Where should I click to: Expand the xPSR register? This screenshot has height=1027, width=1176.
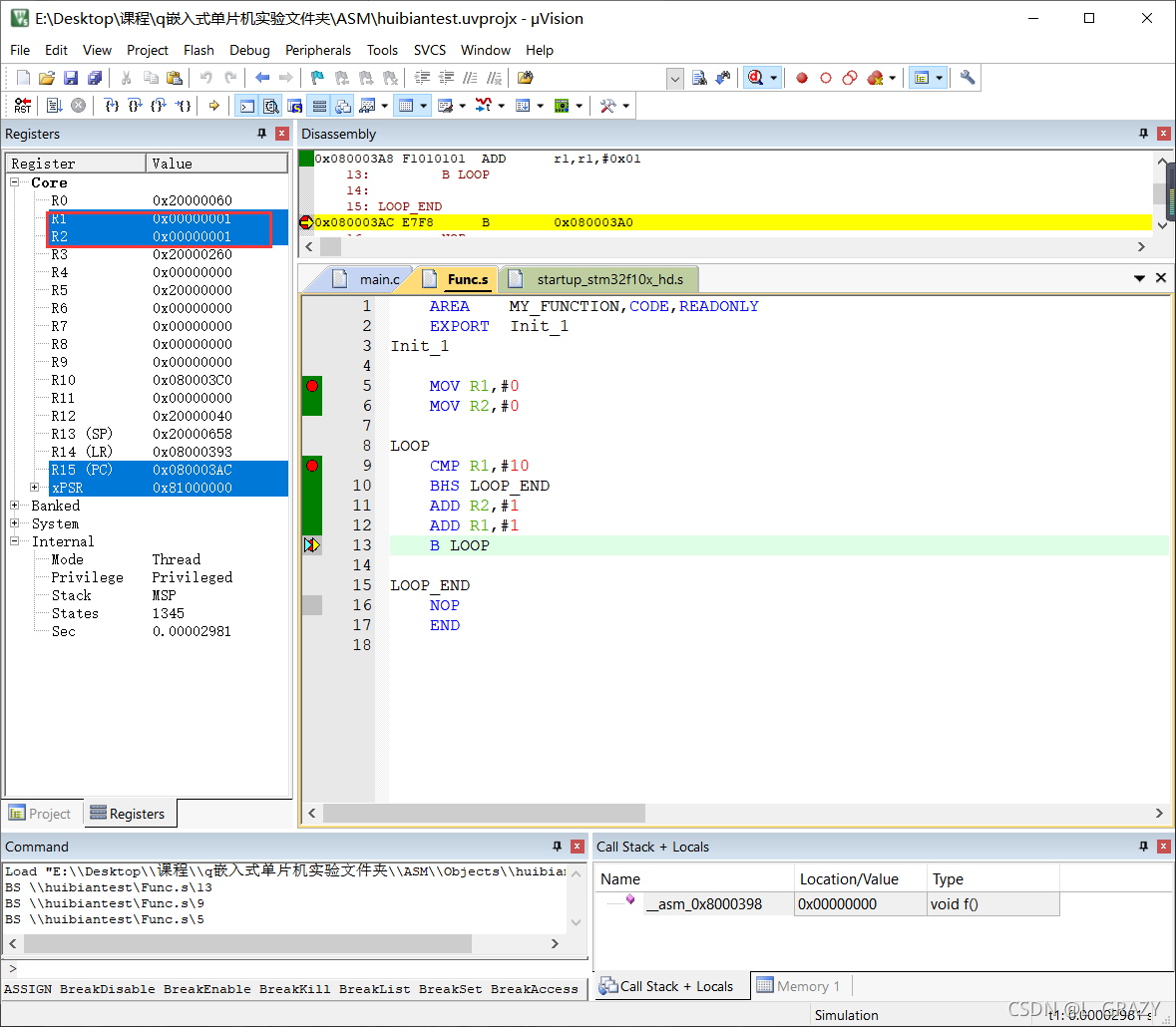click(35, 488)
